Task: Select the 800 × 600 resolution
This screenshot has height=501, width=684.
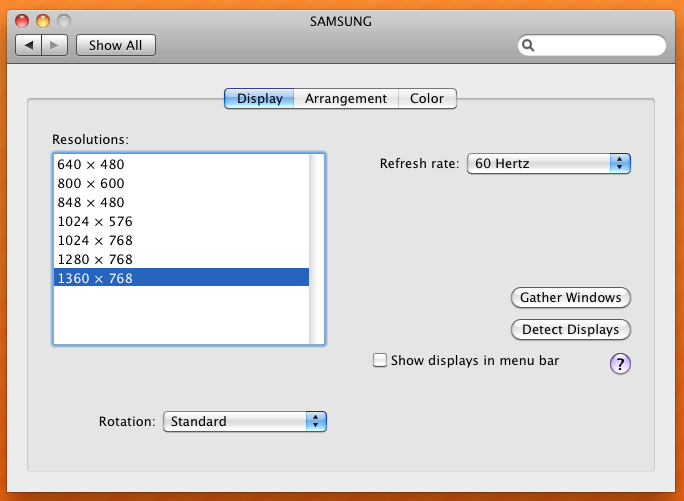Action: (181, 183)
